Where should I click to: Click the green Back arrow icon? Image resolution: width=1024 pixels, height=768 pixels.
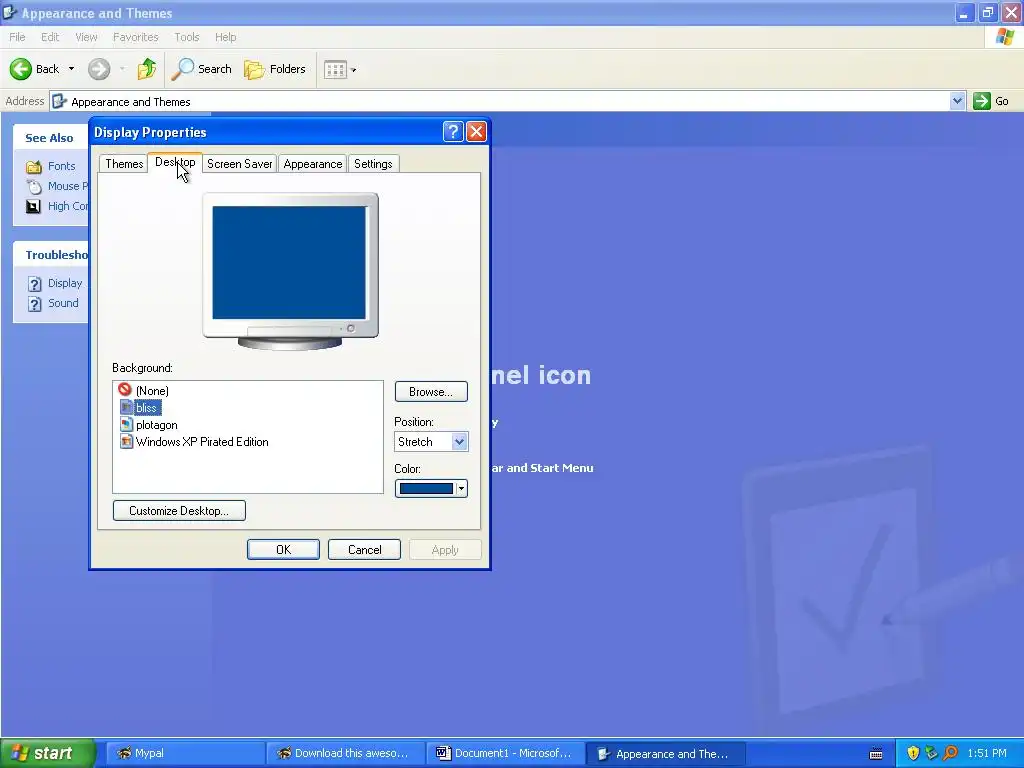[21, 69]
